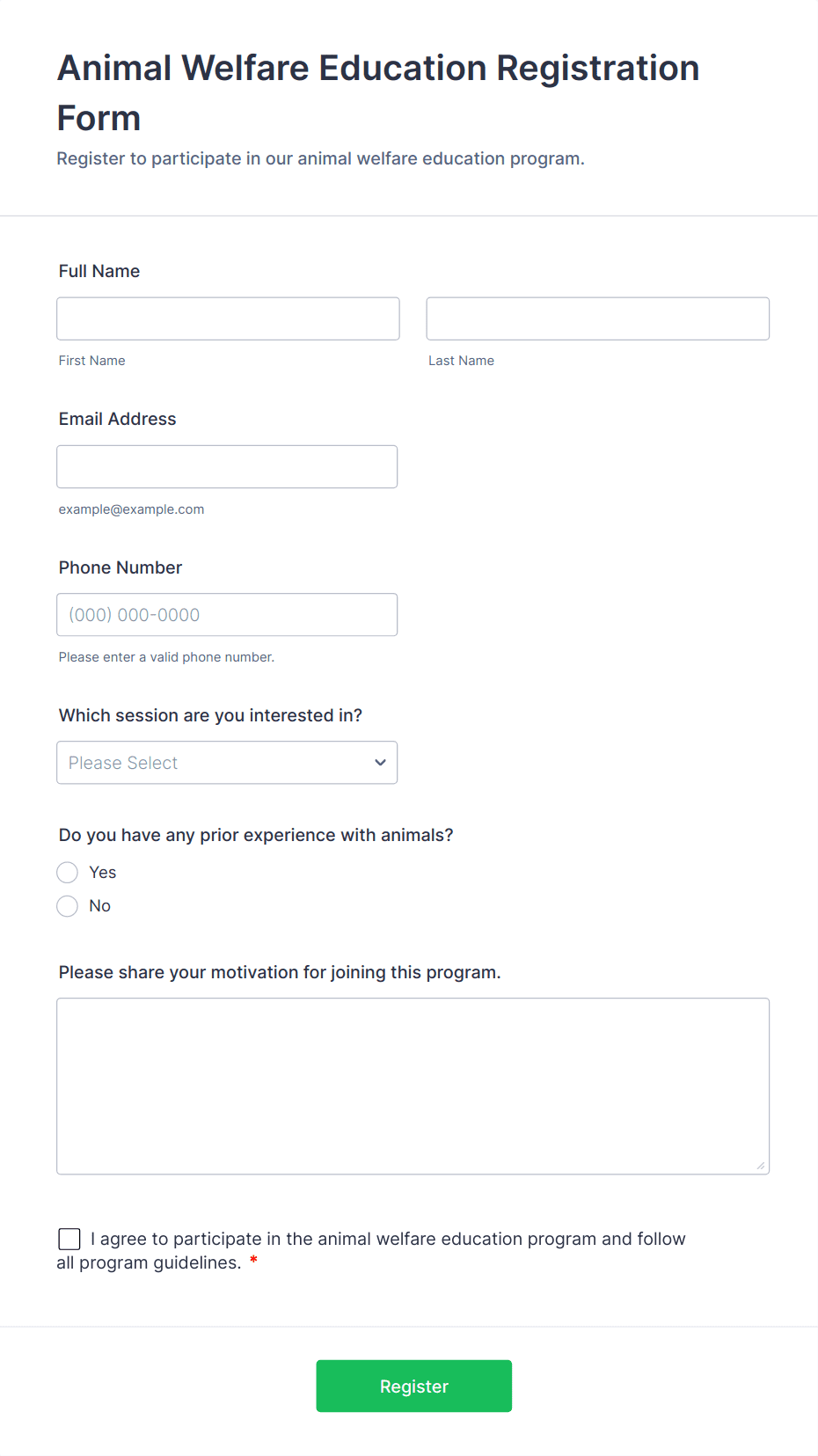Click the First Name input field
The width and height of the screenshot is (818, 1456).
228,318
